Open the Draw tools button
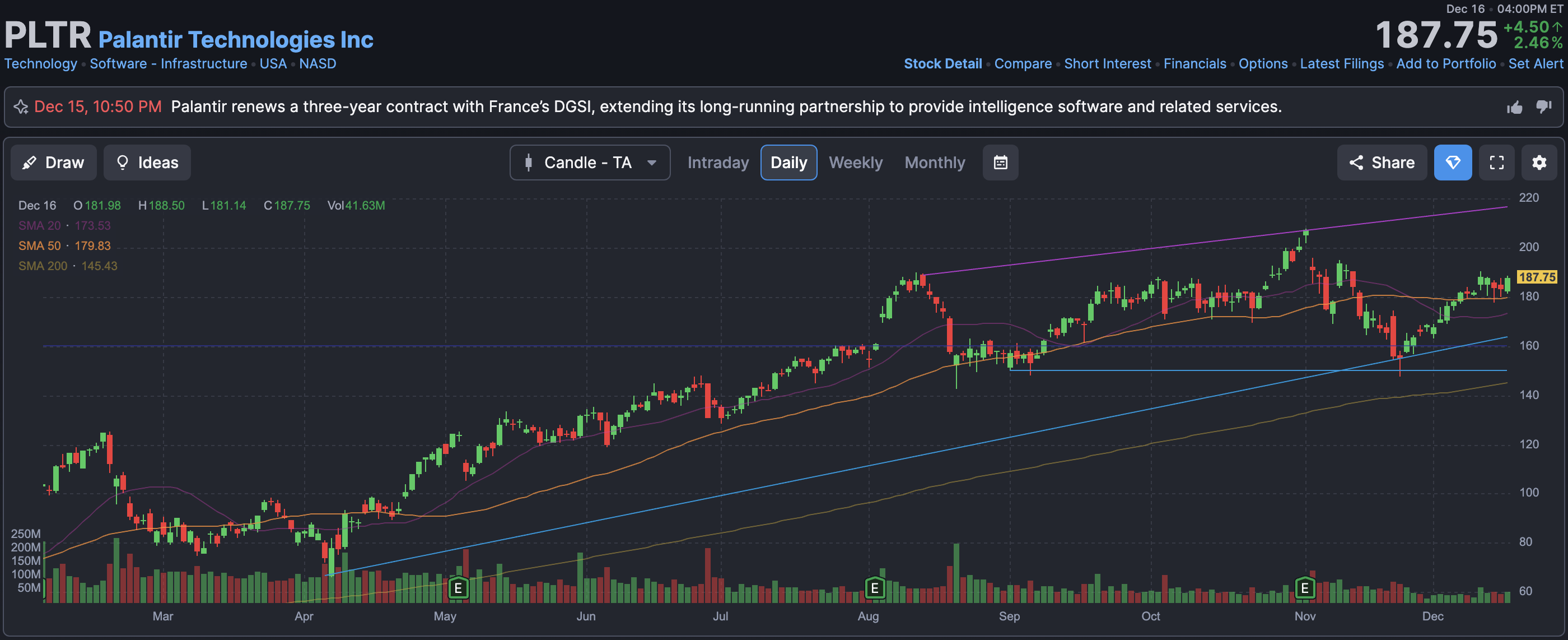This screenshot has height=640, width=1568. click(x=54, y=163)
